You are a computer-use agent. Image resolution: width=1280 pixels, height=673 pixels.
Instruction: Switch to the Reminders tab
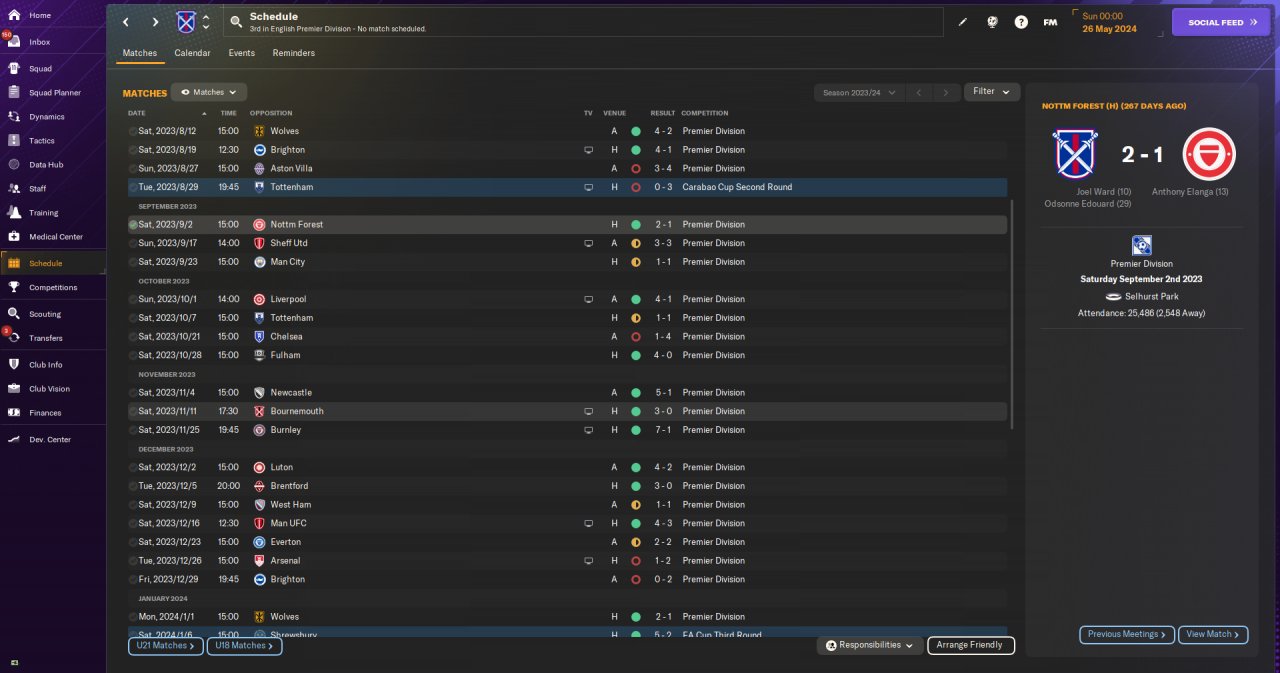click(x=294, y=53)
